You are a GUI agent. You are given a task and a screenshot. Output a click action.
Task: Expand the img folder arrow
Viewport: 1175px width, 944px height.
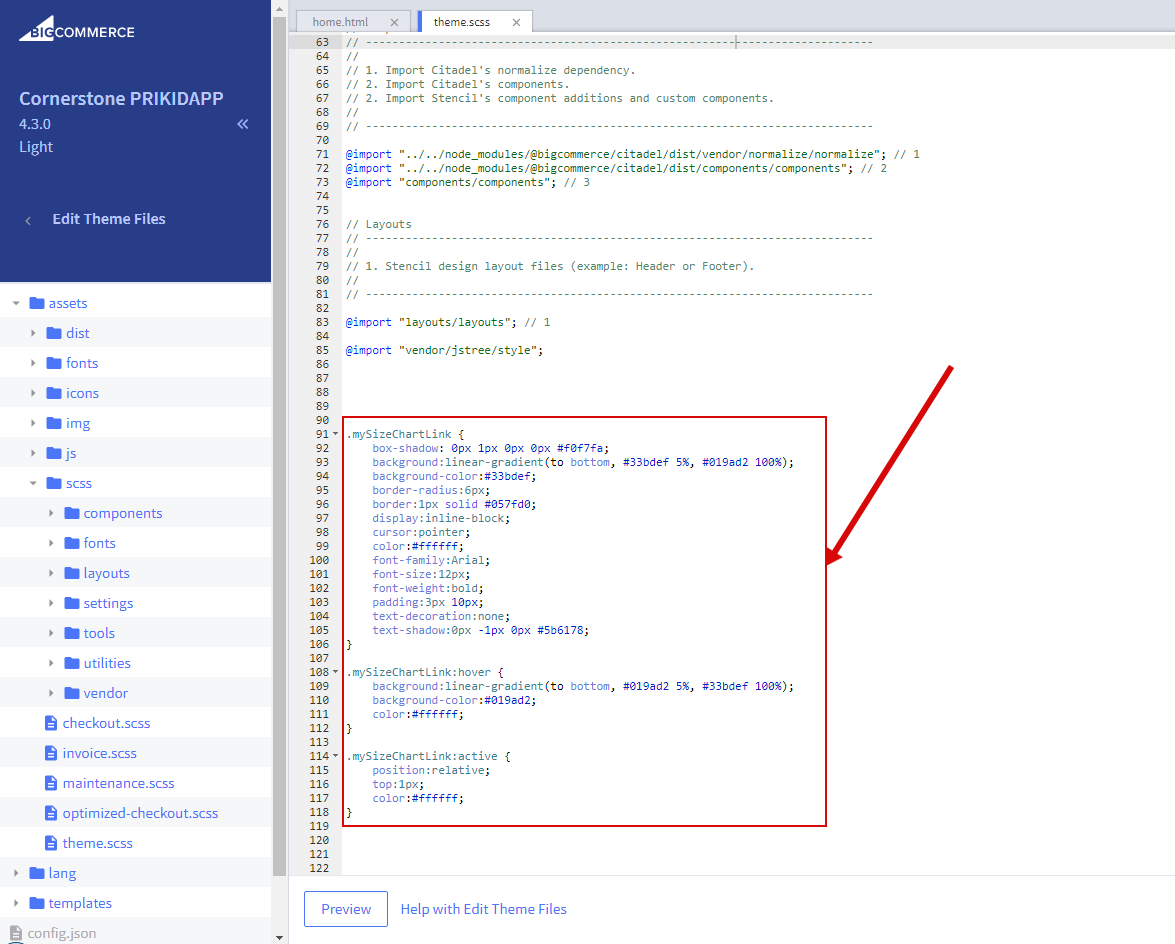tap(33, 423)
